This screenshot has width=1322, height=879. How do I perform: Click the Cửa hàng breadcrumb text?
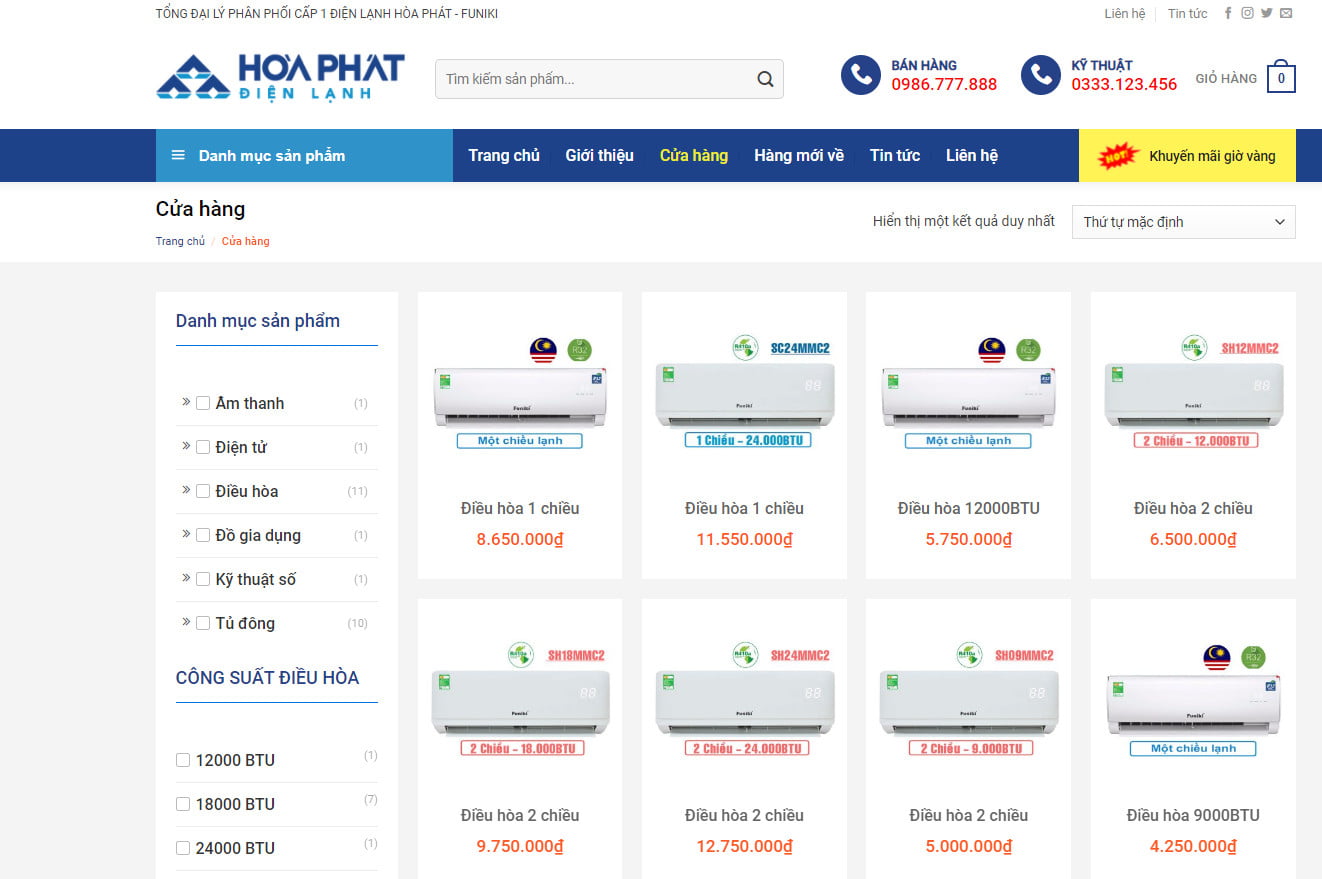coord(245,241)
